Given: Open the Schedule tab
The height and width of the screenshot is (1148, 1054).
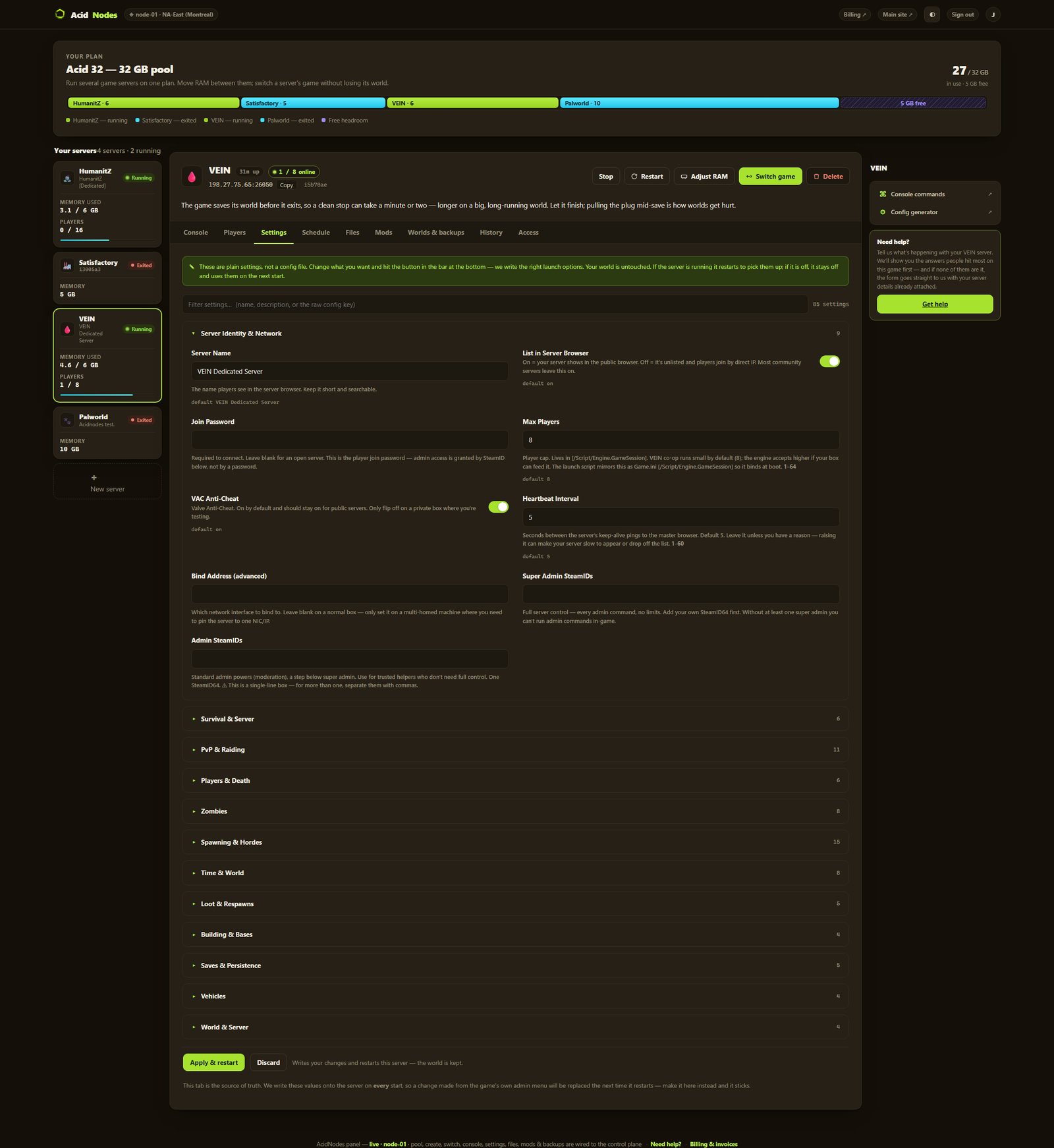Looking at the screenshot, I should [316, 233].
